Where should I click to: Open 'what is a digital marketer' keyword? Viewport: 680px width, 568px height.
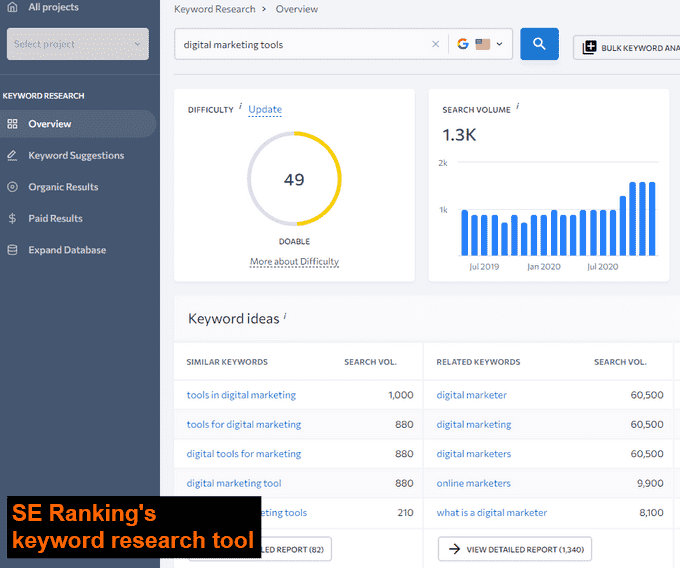pyautogui.click(x=492, y=513)
